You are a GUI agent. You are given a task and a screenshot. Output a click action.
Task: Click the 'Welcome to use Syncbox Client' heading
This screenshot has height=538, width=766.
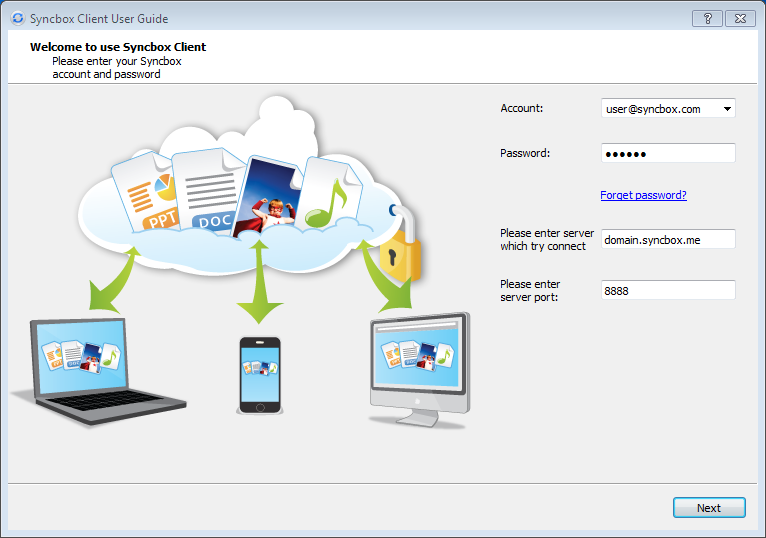coord(118,47)
